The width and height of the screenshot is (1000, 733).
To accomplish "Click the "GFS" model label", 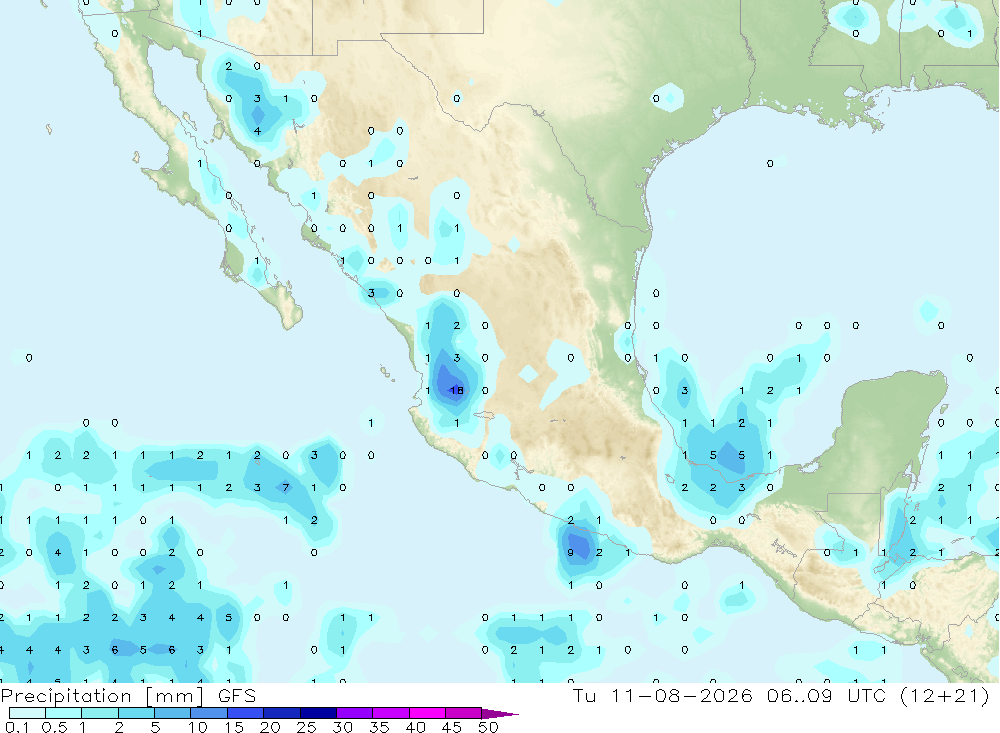I will tap(237, 695).
